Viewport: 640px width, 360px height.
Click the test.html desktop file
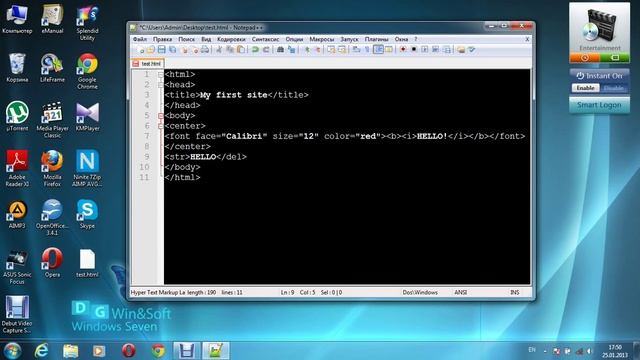[87, 263]
